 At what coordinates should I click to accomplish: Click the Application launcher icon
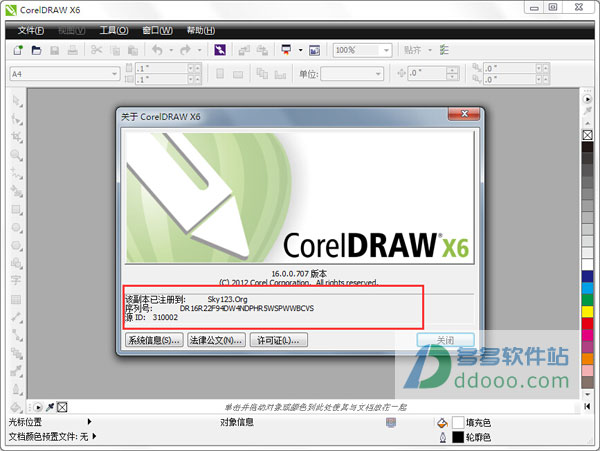[x=286, y=50]
